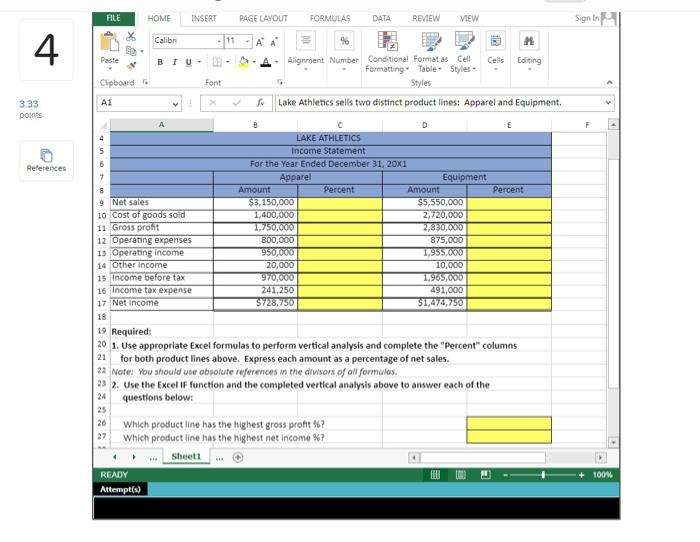Click the Format Painter brush icon

click(131, 66)
